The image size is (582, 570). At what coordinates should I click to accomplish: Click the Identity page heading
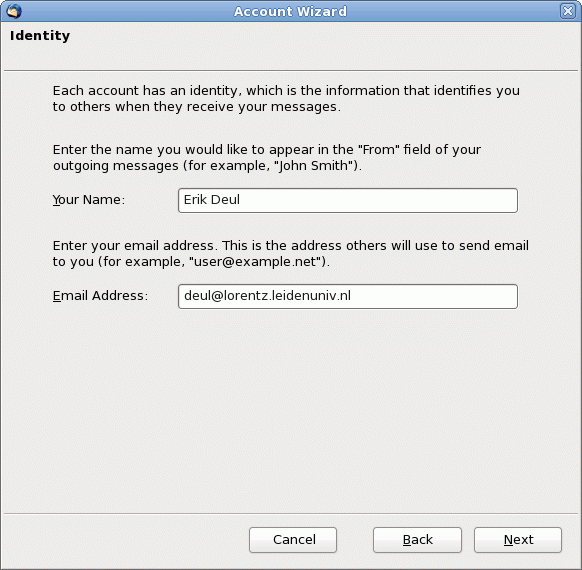pyautogui.click(x=40, y=36)
